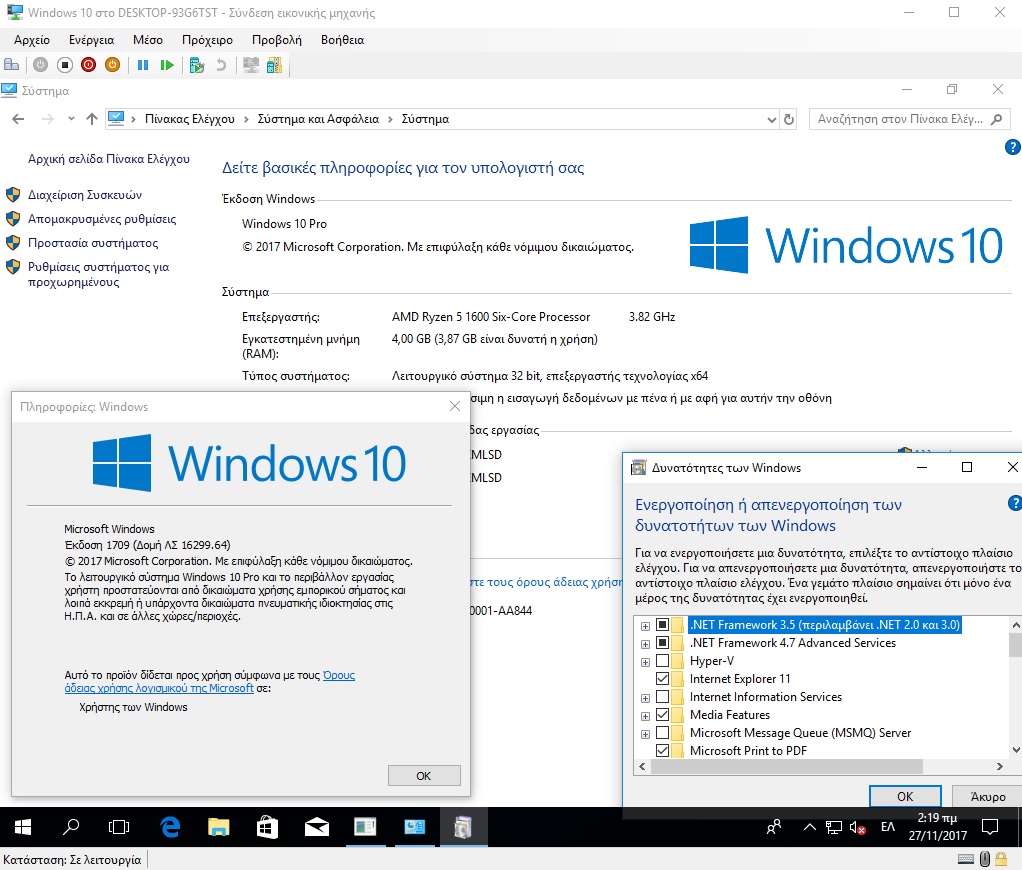Refresh the Σύστημα address bar

tap(789, 119)
